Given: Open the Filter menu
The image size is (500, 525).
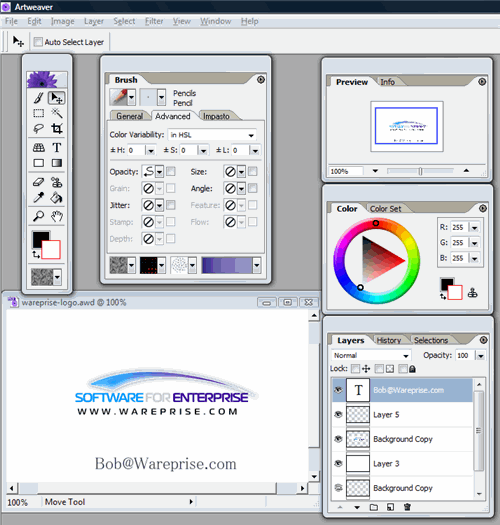Looking at the screenshot, I should click(x=154, y=21).
